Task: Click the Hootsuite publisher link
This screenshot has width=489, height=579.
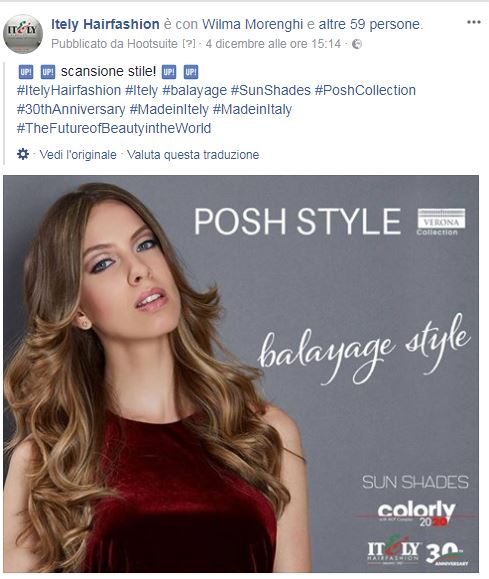Action: 152,44
